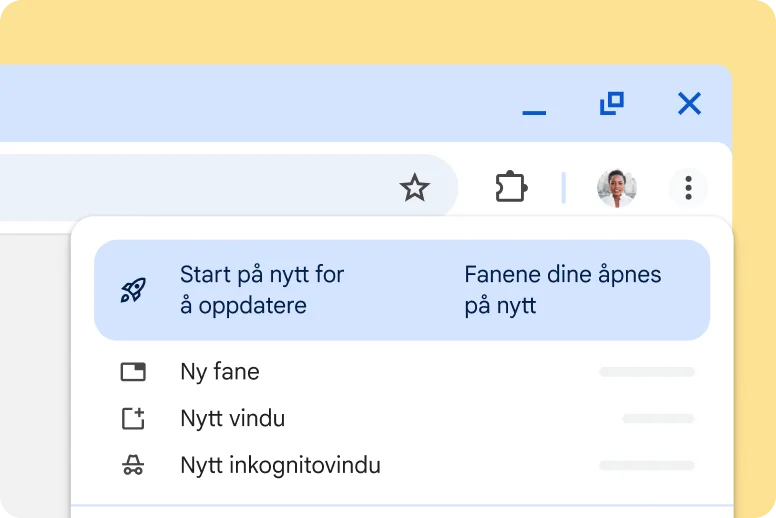Choose the "Ny fane" menu entry

(220, 372)
